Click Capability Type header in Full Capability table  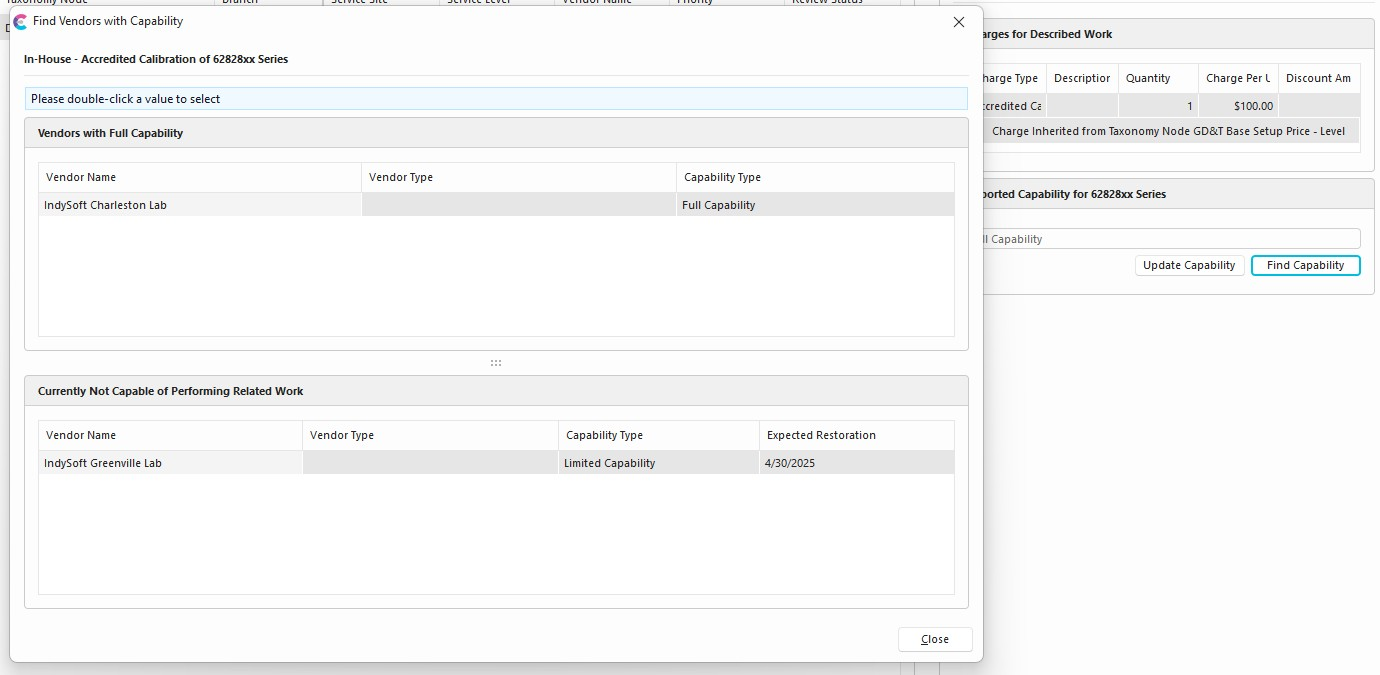[815, 177]
